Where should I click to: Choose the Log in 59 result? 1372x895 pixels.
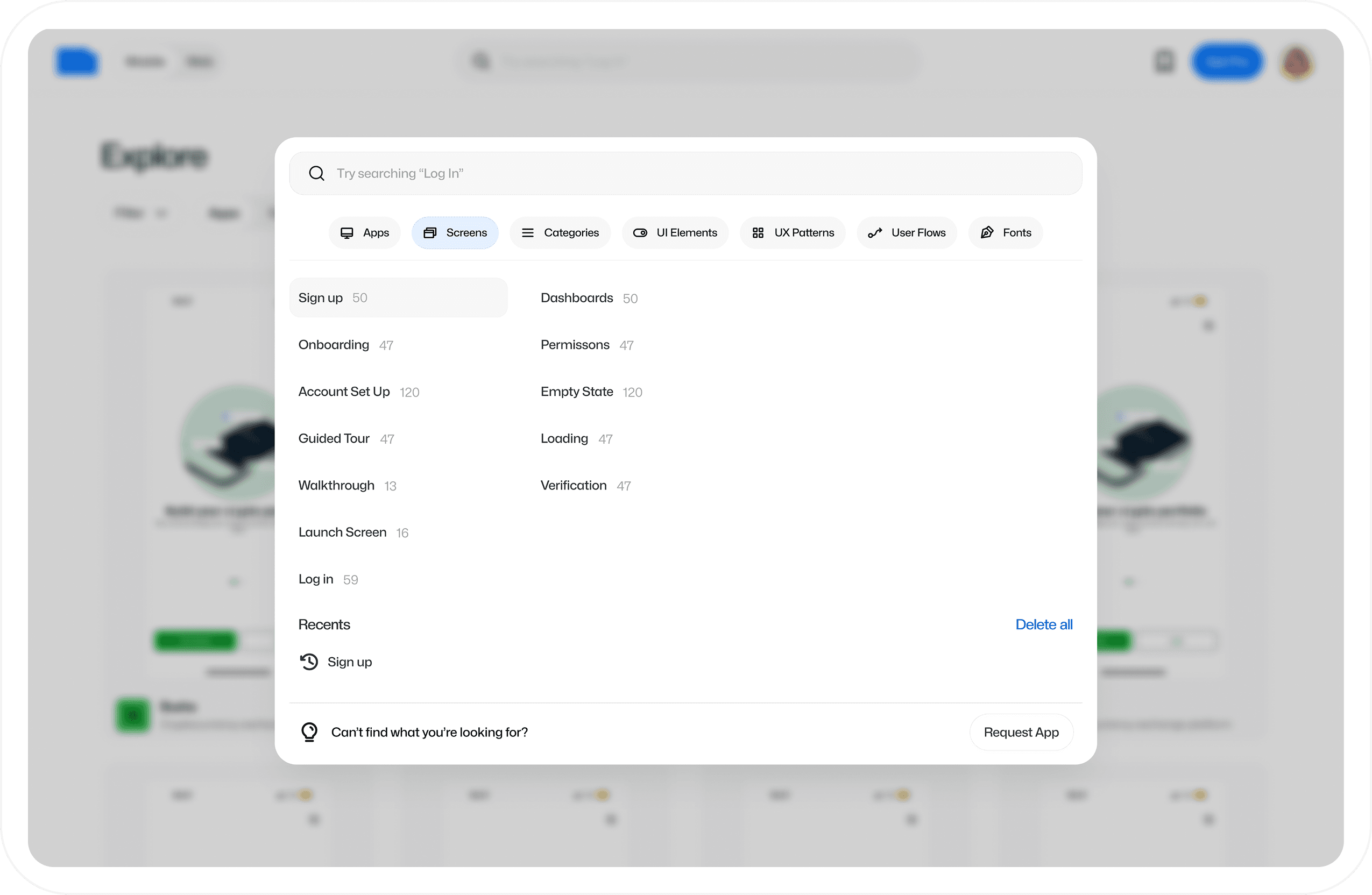point(328,579)
